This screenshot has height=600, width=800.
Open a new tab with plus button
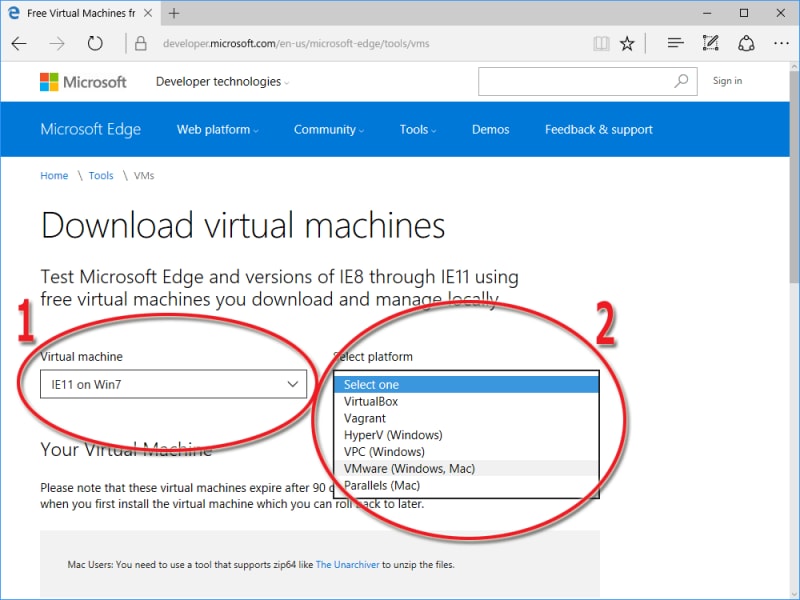point(174,13)
